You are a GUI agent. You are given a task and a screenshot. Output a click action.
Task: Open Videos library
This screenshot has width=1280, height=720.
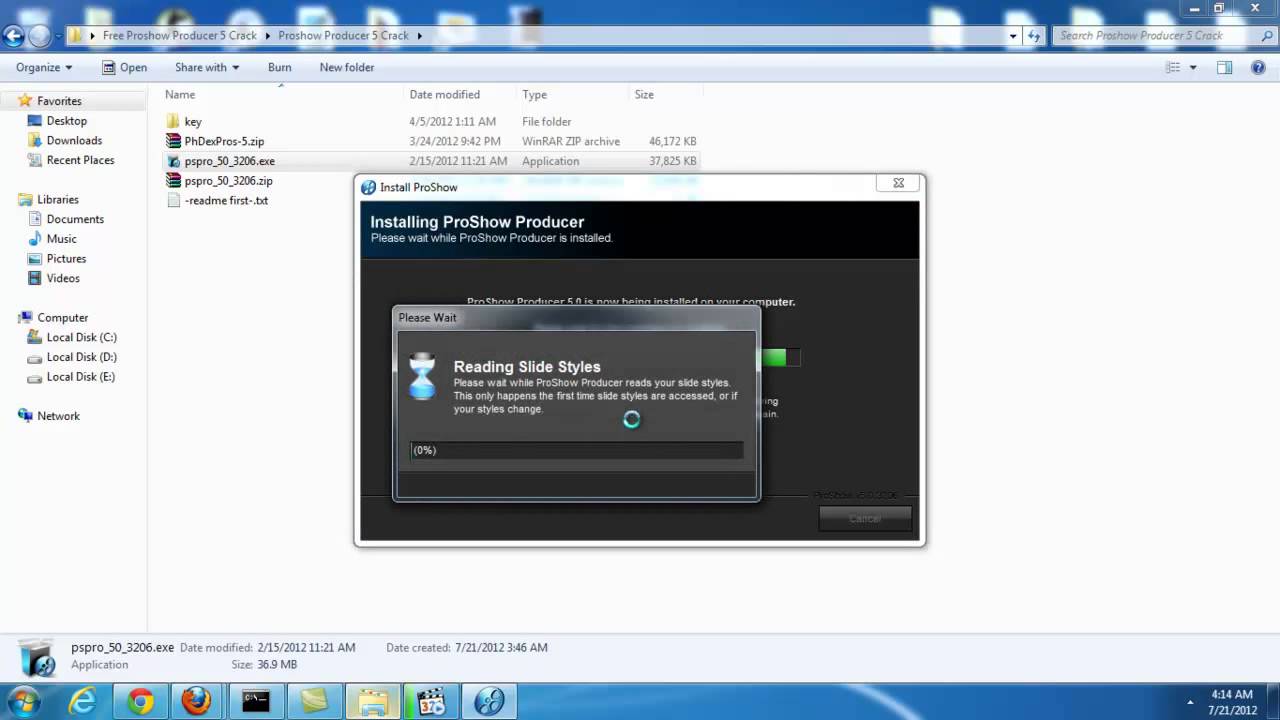click(63, 278)
